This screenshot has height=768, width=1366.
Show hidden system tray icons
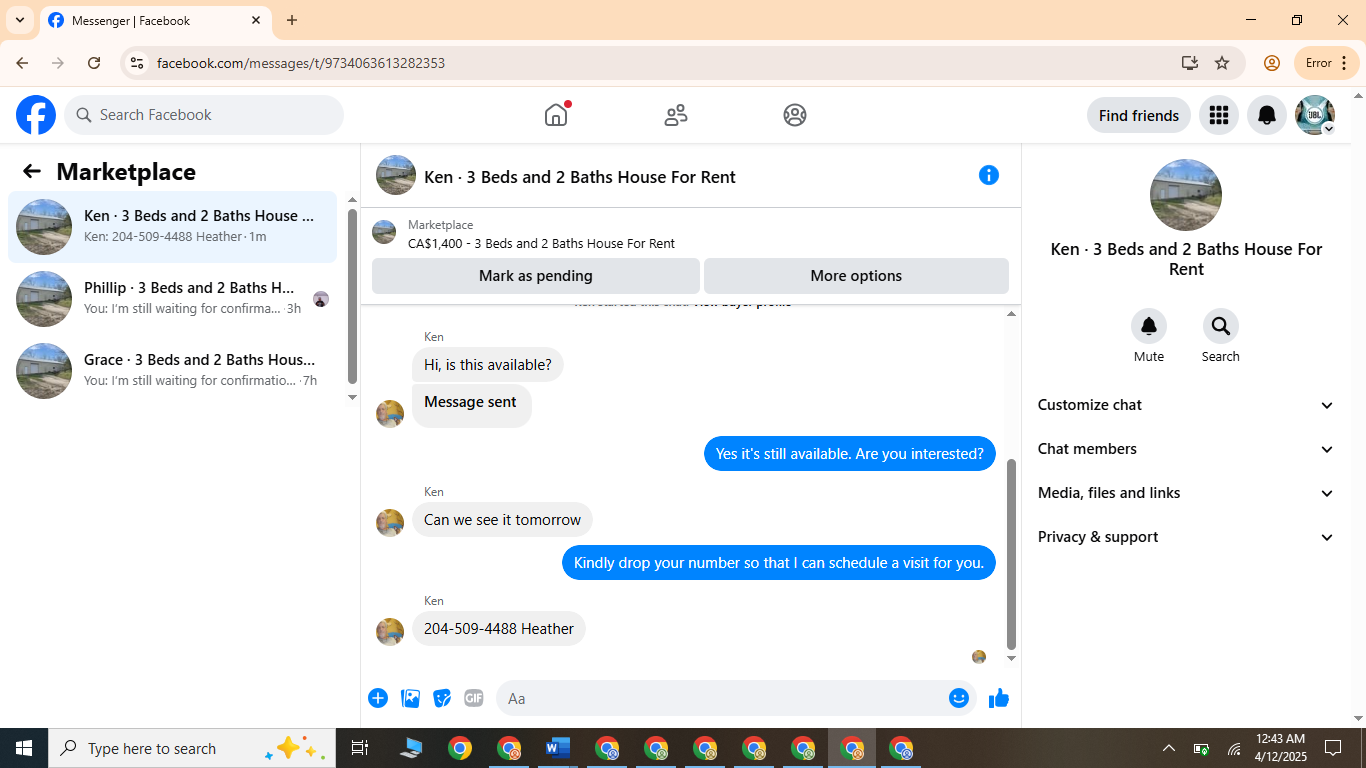click(x=1168, y=748)
